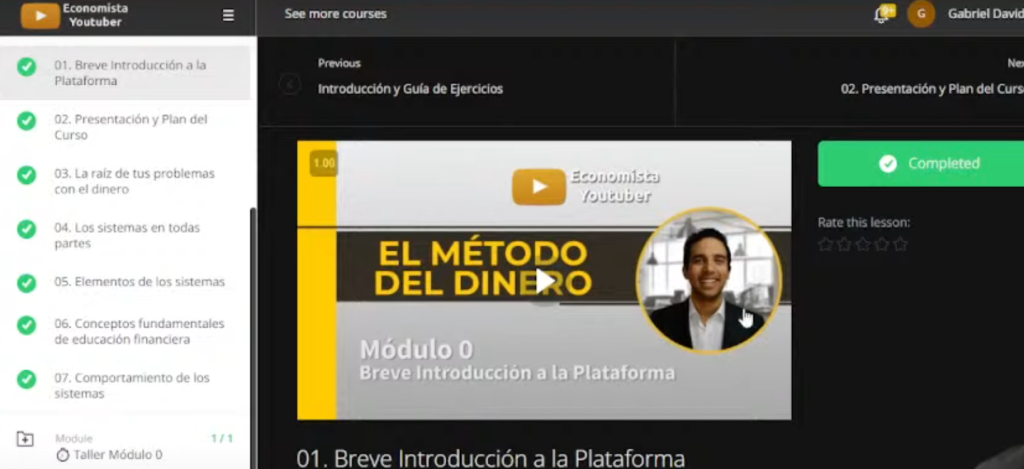This screenshot has height=469, width=1024.
Task: Click the sidebar vertical scrollbar
Action: coord(253,336)
